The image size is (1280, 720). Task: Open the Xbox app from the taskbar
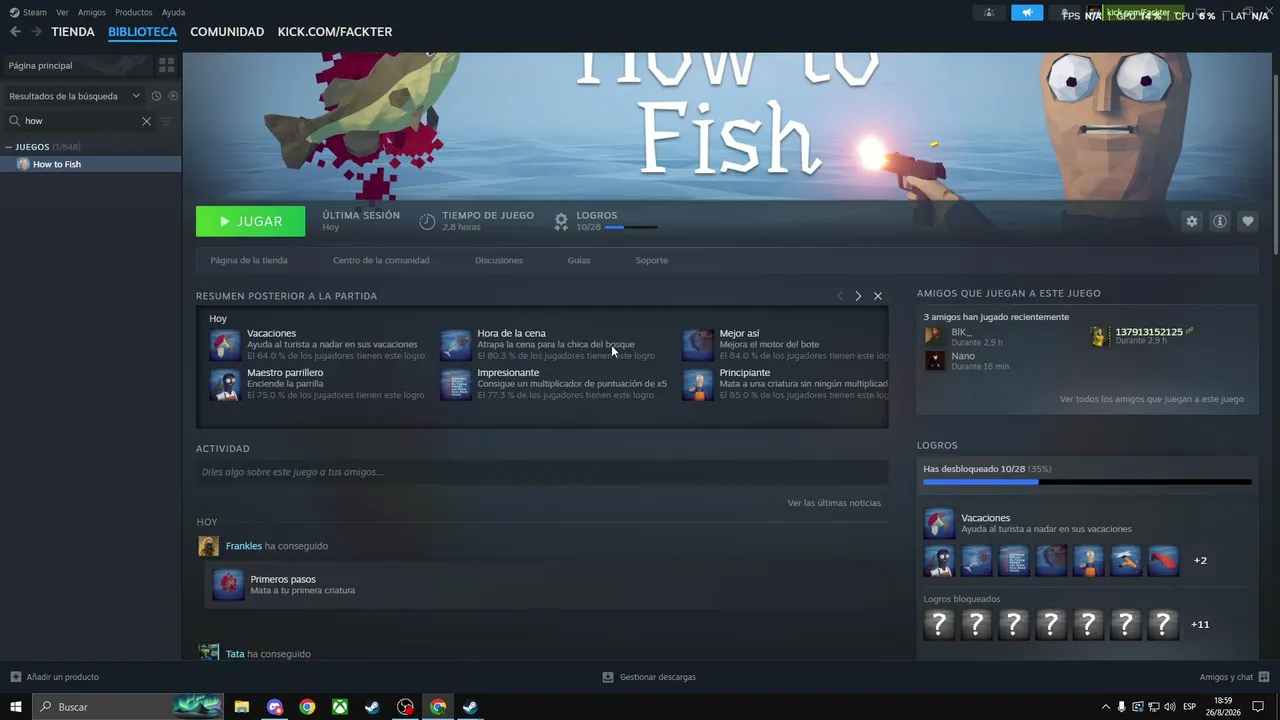point(340,707)
